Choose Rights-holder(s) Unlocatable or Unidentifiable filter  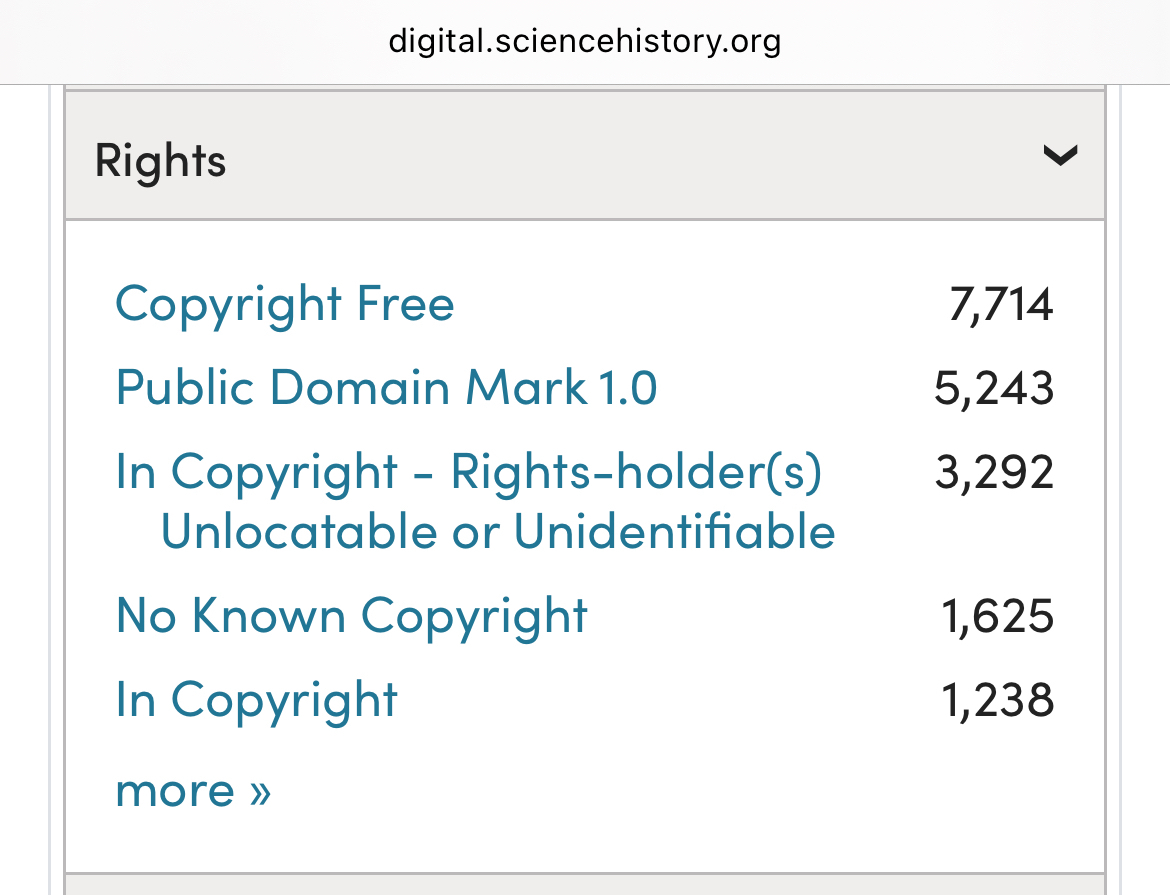pyautogui.click(x=468, y=472)
